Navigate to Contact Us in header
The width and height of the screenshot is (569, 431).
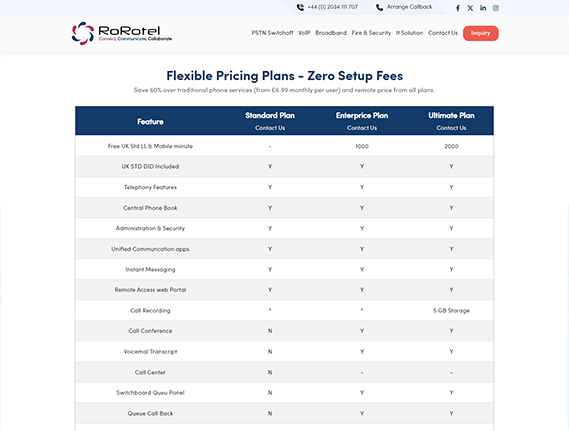443,33
